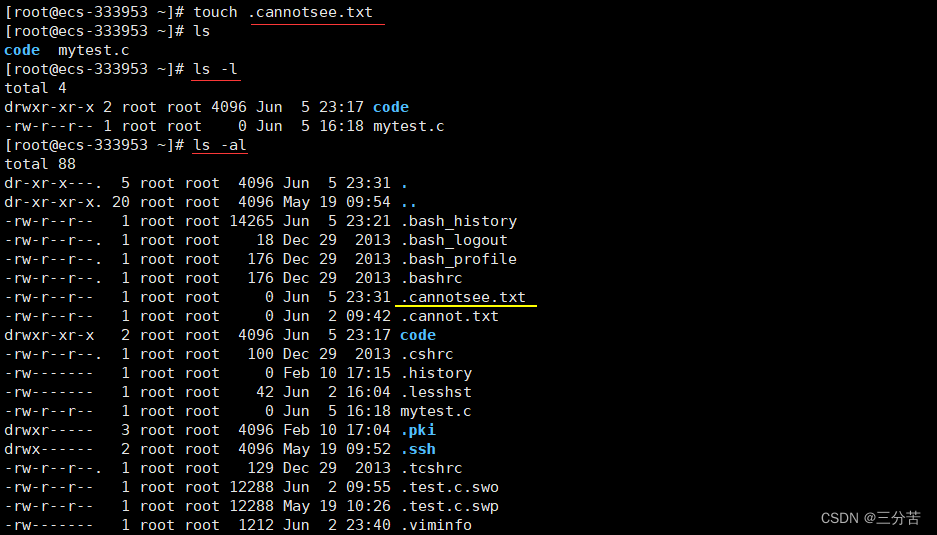Click the size value 129
The image size is (937, 535).
261,468
